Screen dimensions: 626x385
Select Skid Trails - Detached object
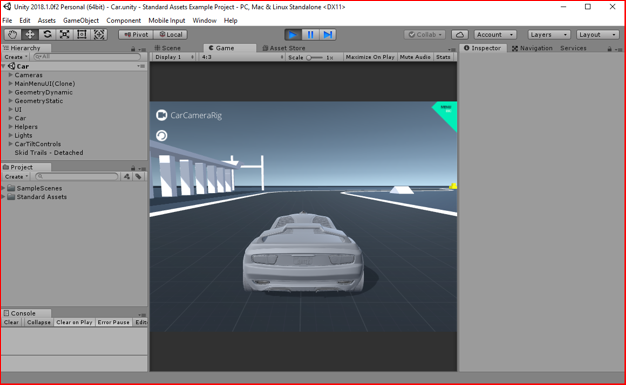pyautogui.click(x=49, y=153)
